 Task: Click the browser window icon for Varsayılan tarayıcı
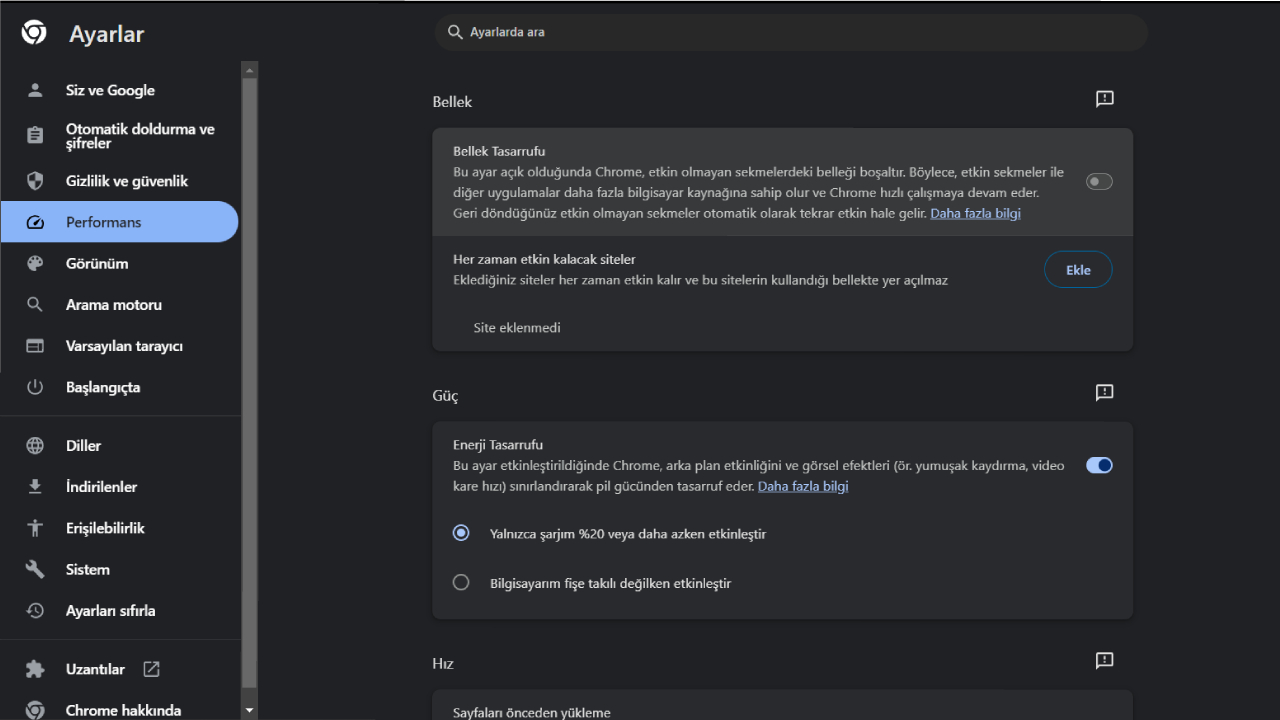coord(35,346)
